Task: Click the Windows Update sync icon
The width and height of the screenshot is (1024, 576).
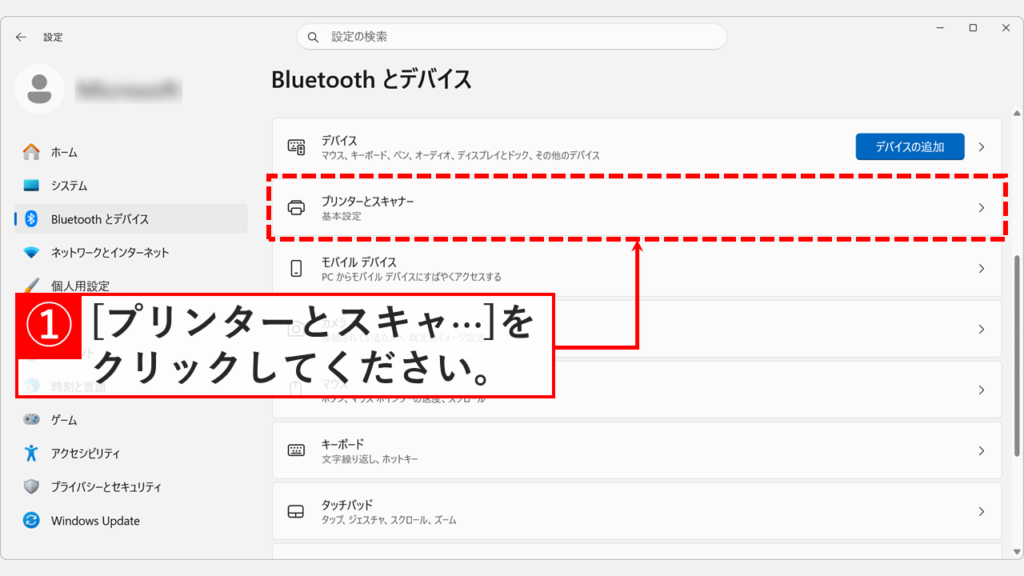Action: 31,520
